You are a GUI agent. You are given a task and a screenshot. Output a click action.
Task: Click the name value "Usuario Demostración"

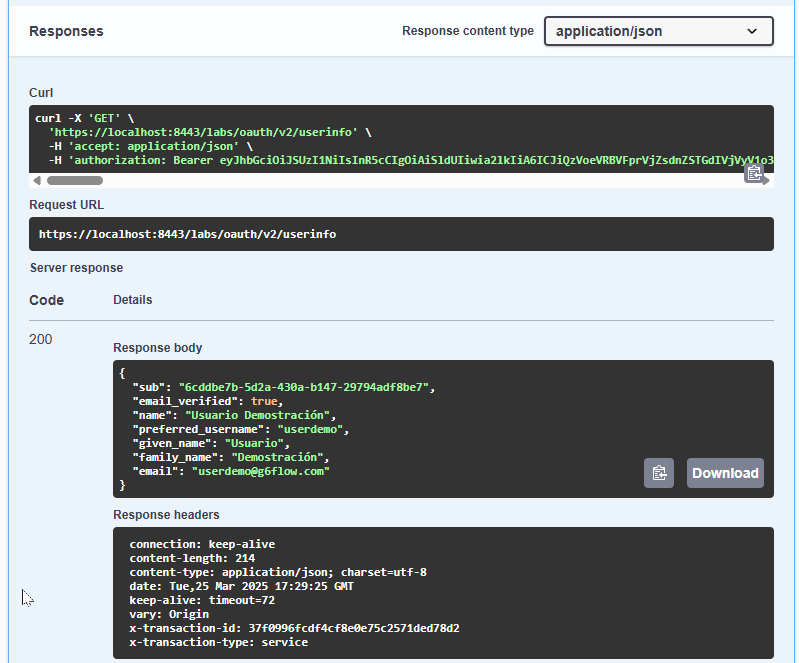(257, 415)
